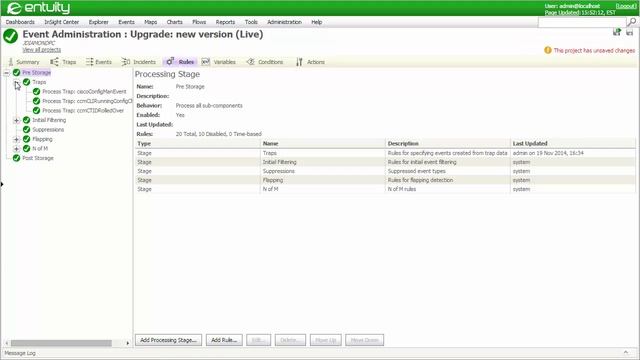Click the large green project status checkmark
This screenshot has width=640, height=360.
point(11,36)
